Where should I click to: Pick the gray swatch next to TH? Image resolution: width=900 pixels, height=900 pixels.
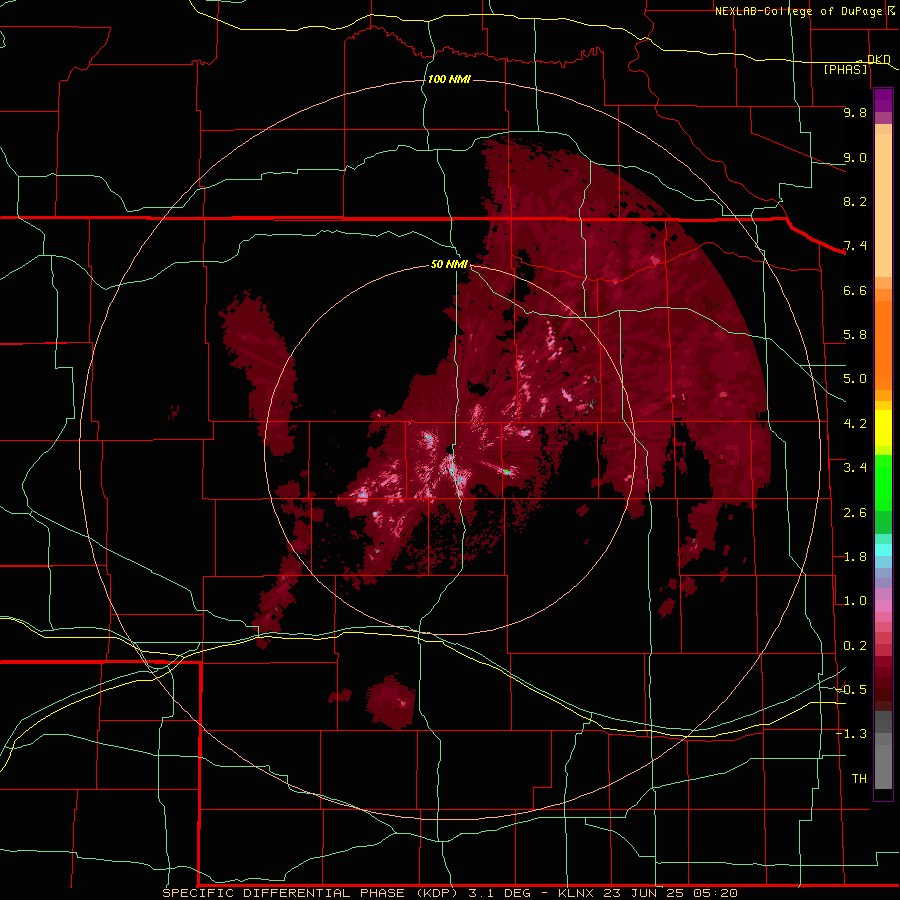[883, 769]
